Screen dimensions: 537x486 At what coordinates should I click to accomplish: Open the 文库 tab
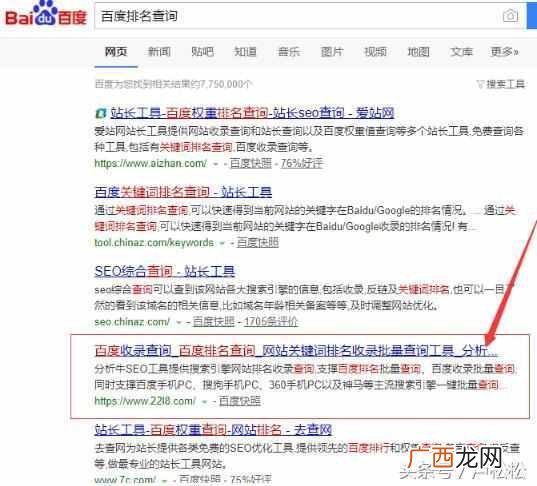click(461, 52)
